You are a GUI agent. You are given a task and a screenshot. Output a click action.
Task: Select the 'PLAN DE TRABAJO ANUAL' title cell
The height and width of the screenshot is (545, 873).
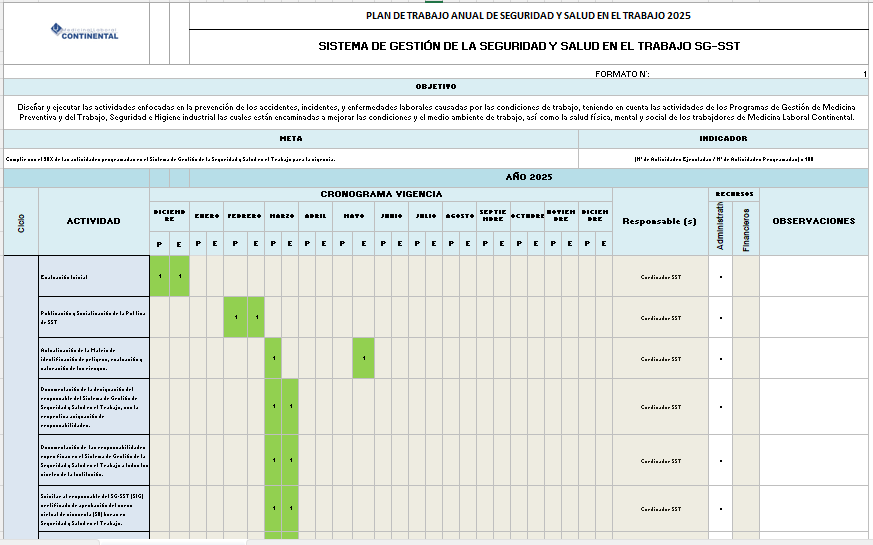tap(528, 16)
